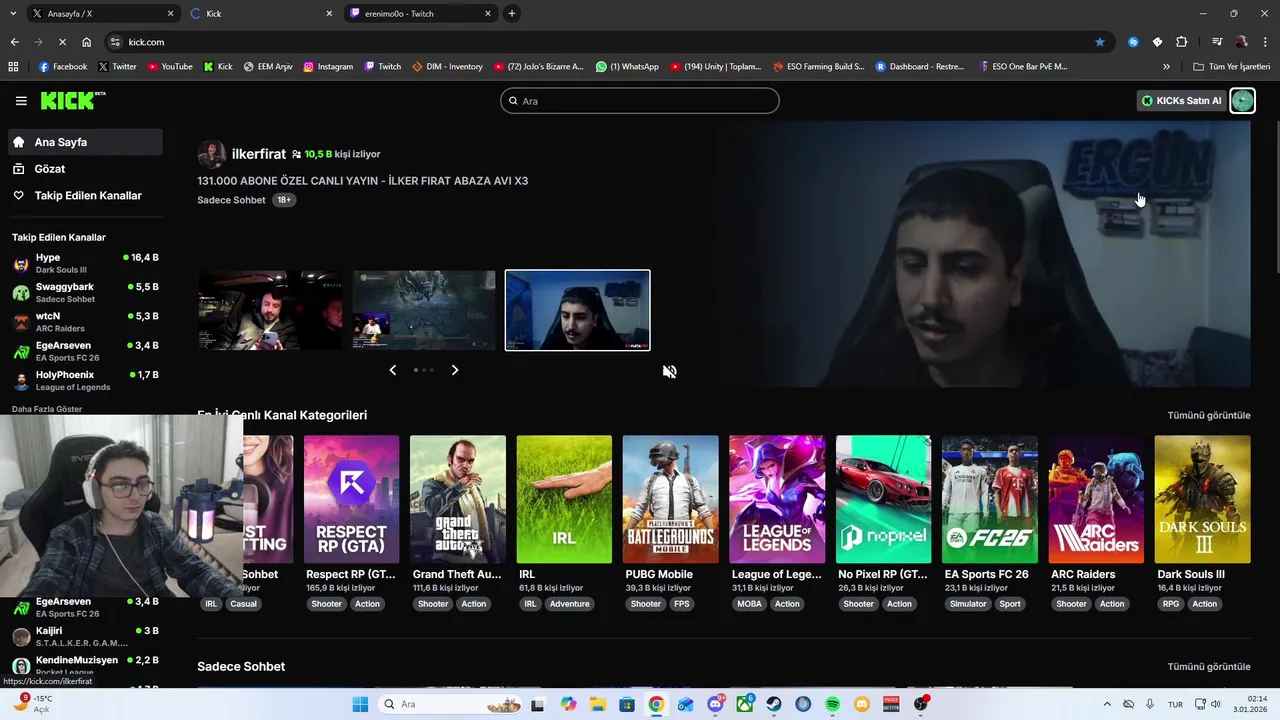This screenshot has height=720, width=1280.
Task: Click the Adventure tag under IRL
Action: click(x=570, y=604)
